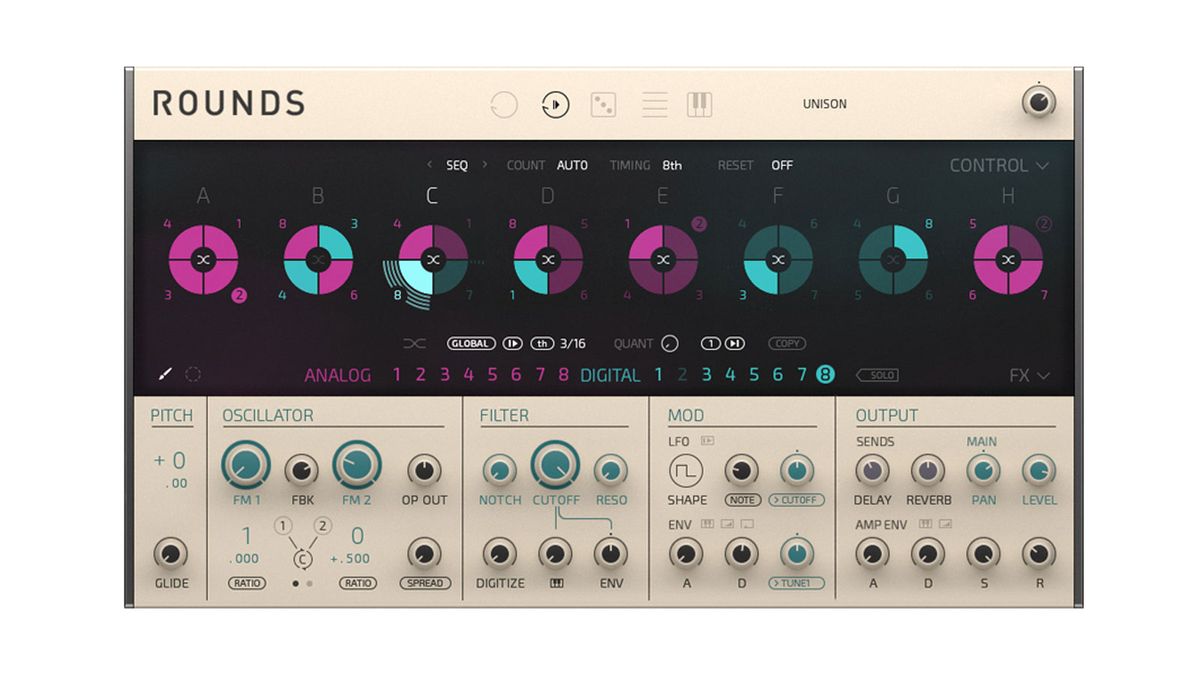Select ANALOG sound 5
1200x675 pixels.
492,375
